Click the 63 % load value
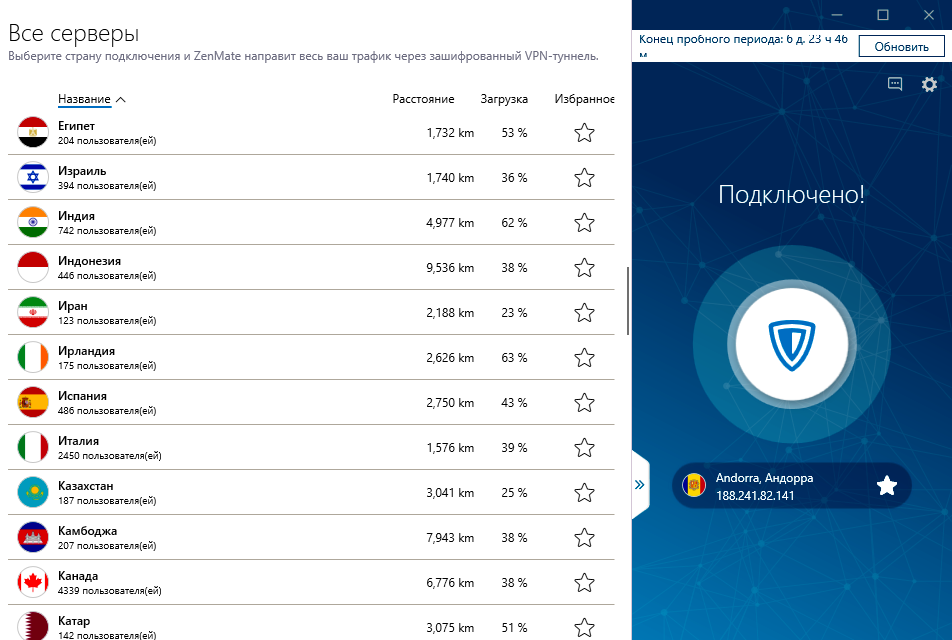Image resolution: width=952 pixels, height=640 pixels. tap(514, 357)
